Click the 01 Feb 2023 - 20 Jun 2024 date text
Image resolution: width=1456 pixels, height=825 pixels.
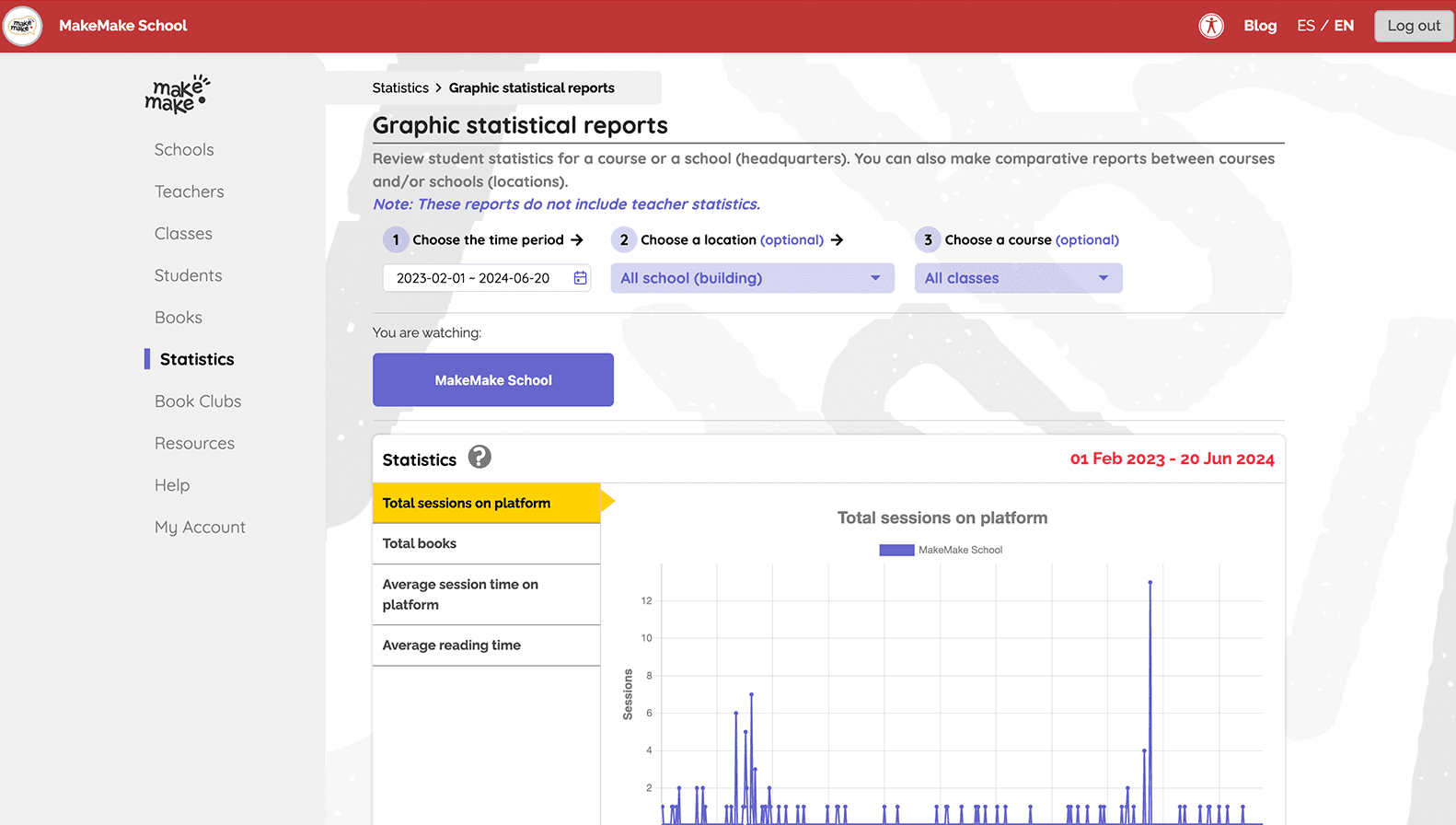[x=1173, y=459]
